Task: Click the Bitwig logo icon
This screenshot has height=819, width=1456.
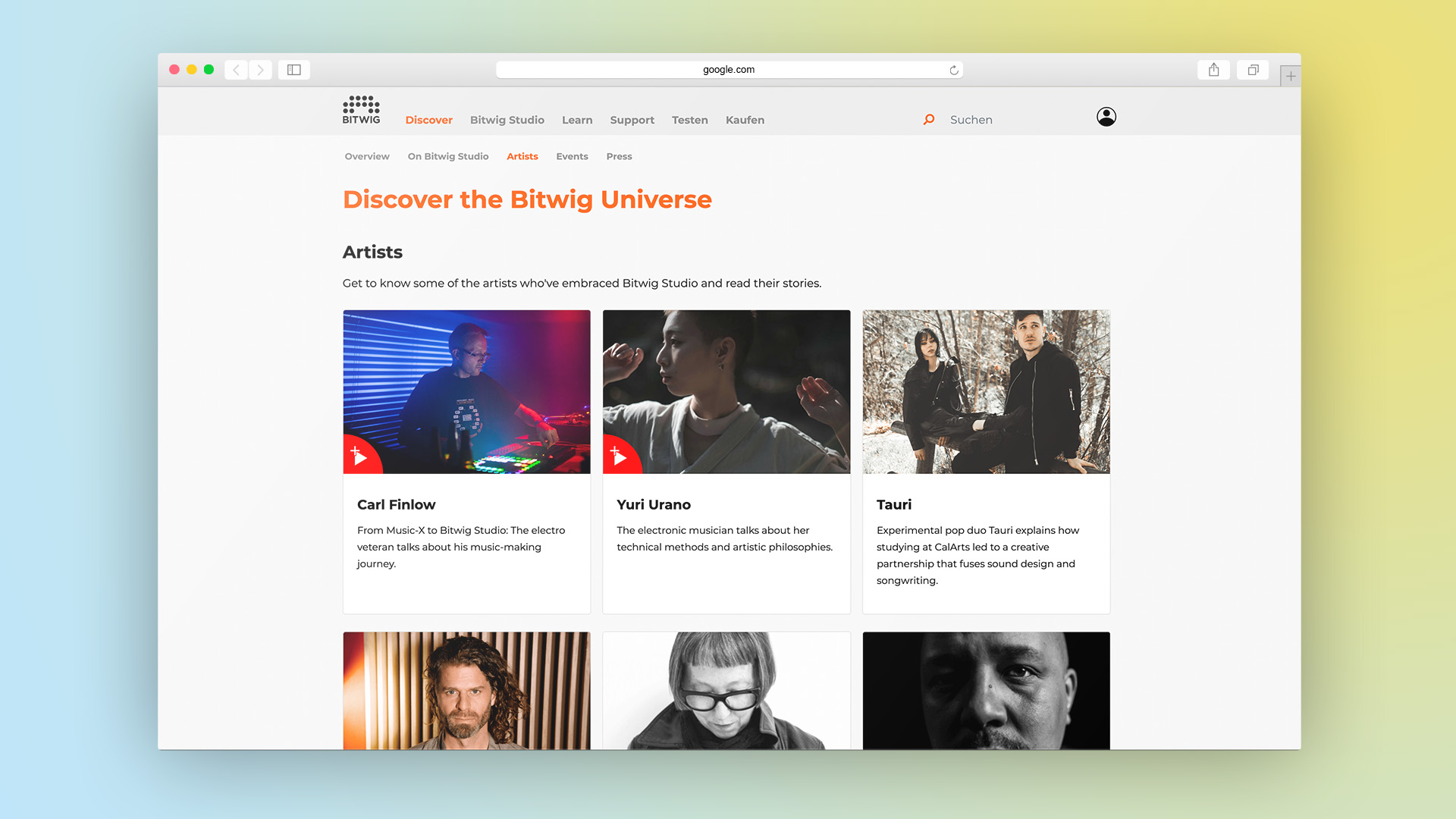Action: point(361,110)
